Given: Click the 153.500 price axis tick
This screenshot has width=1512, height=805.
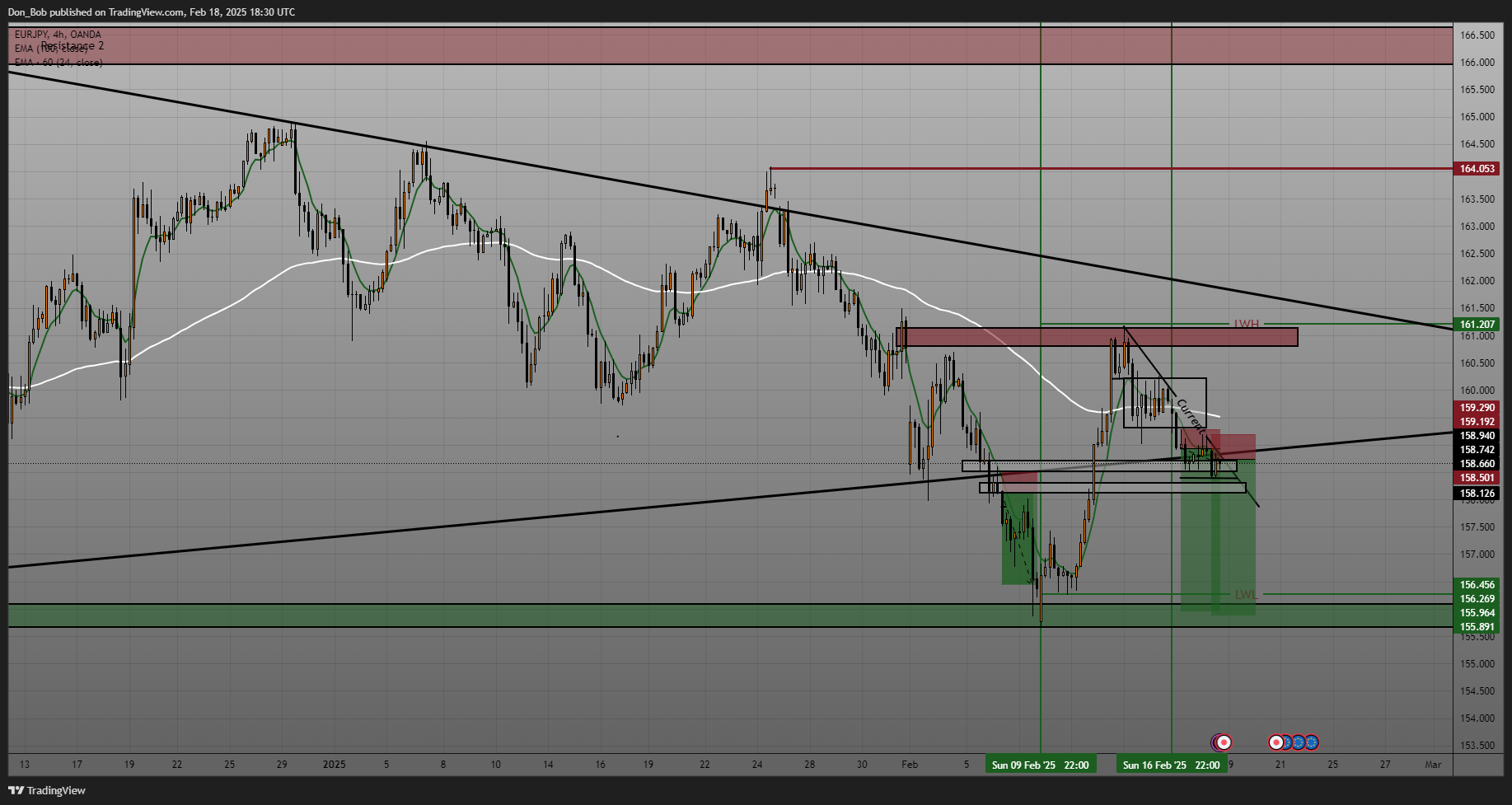Looking at the screenshot, I should 1477,746.
